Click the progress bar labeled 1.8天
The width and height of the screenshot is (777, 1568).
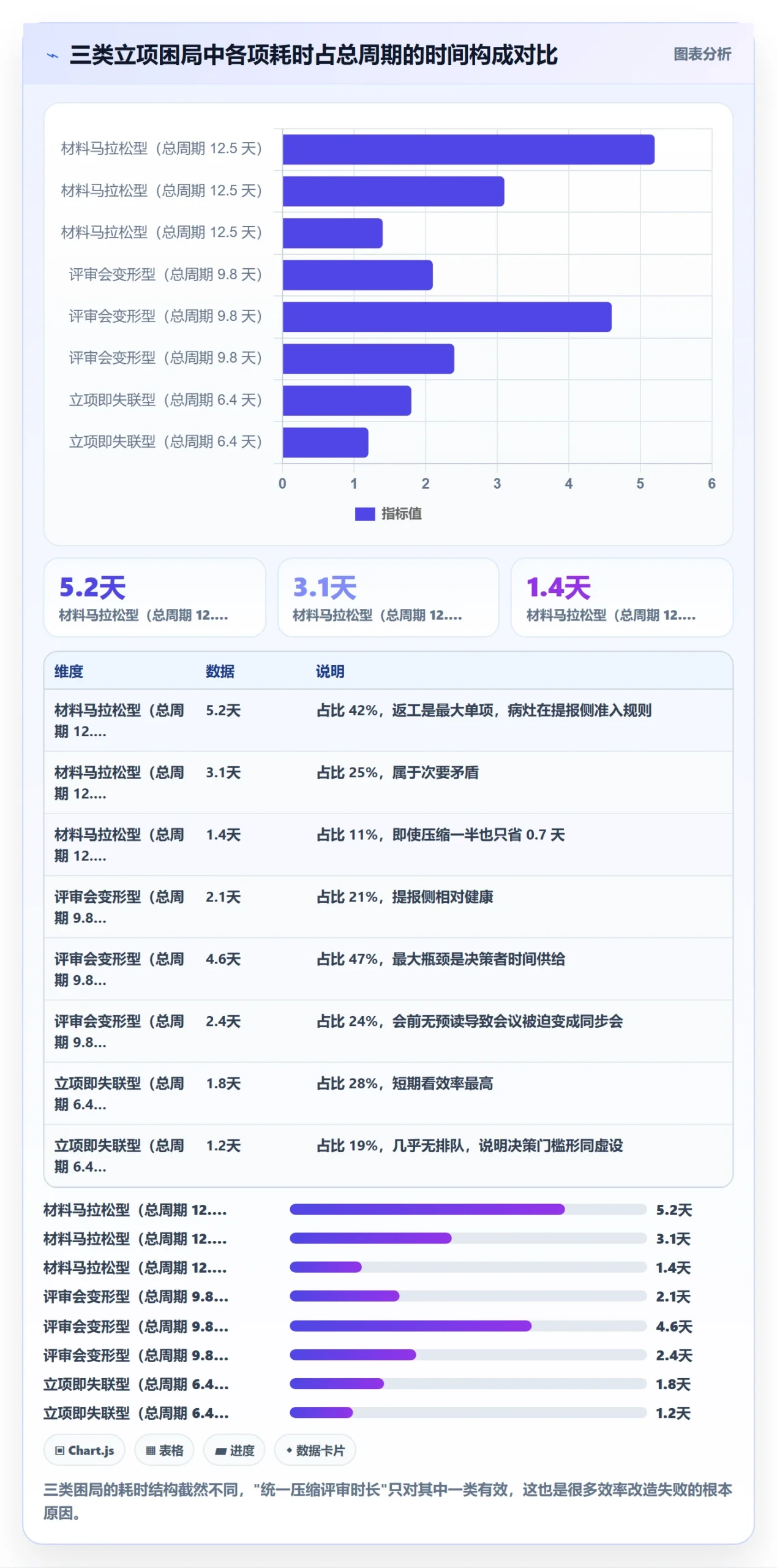pyautogui.click(x=468, y=1383)
